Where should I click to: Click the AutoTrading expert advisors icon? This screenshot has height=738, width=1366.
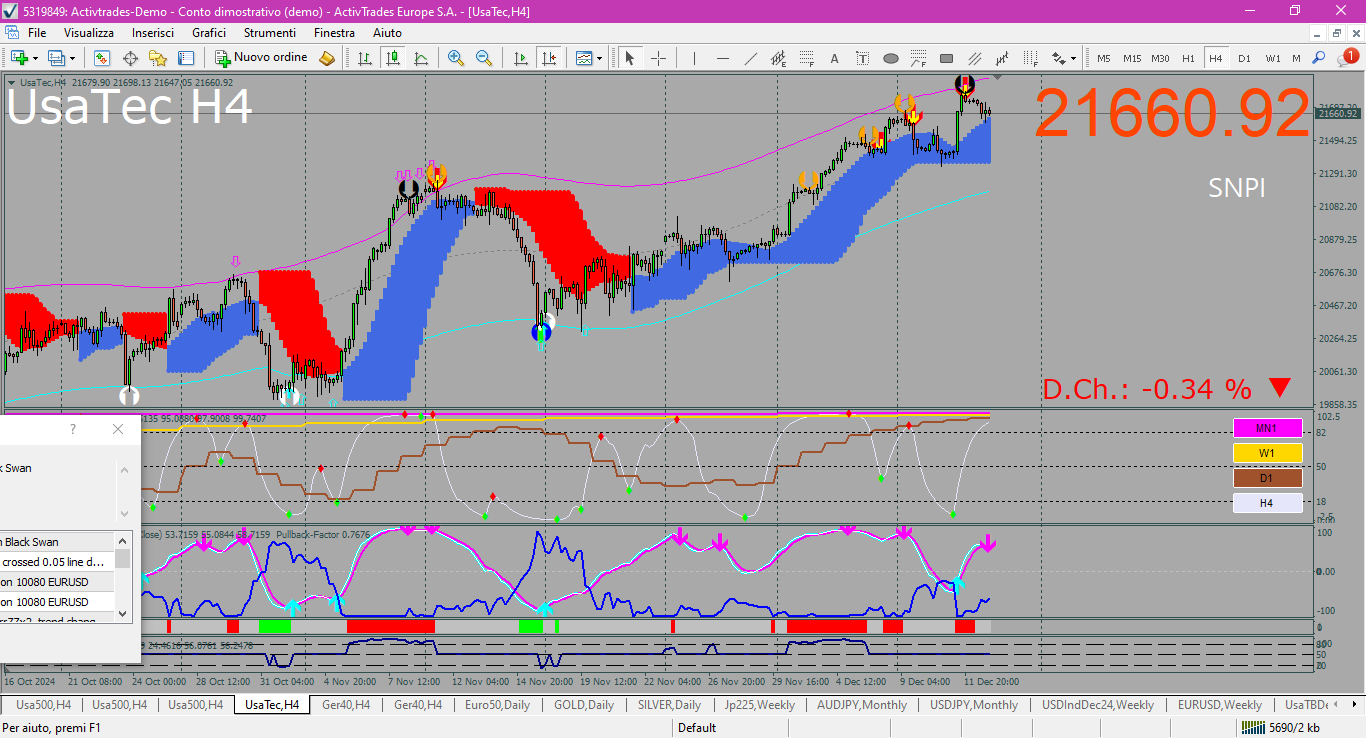point(327,58)
